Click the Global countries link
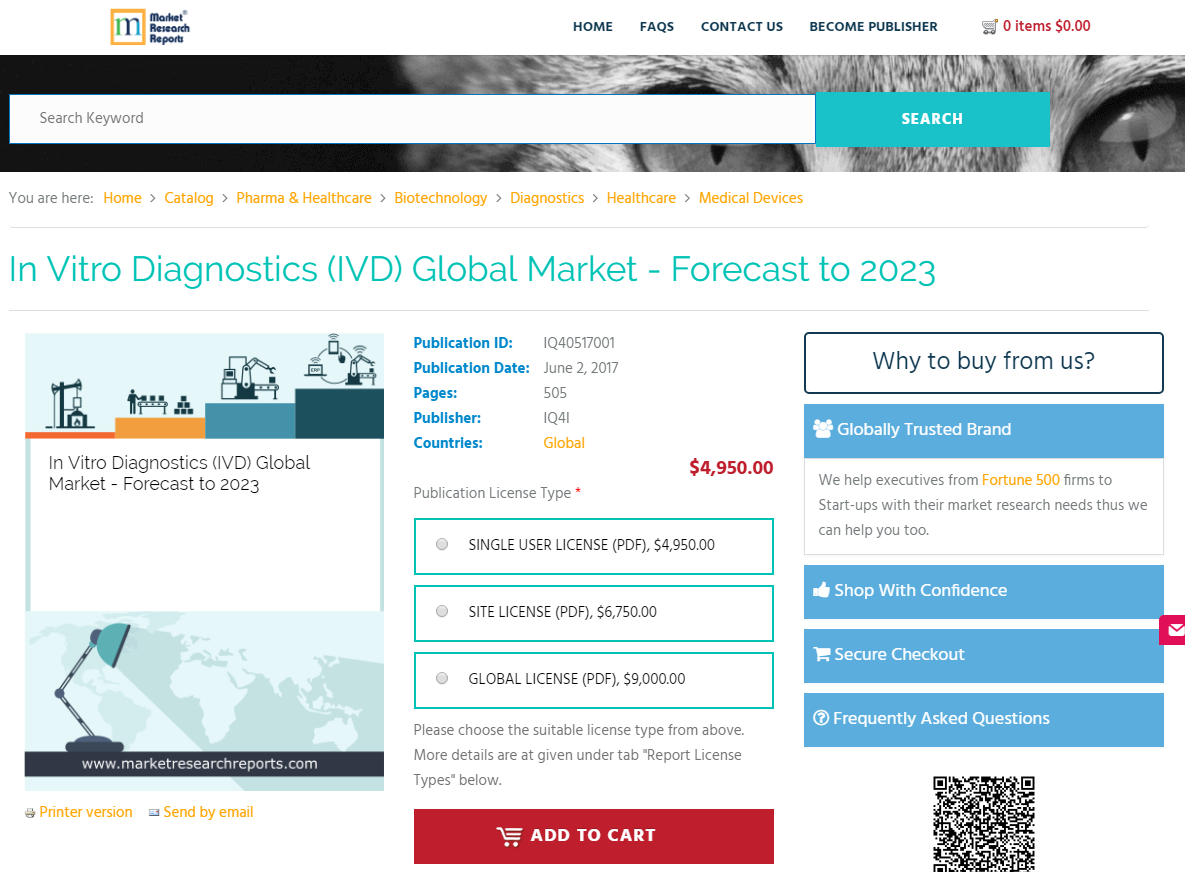The image size is (1185, 872). tap(564, 442)
